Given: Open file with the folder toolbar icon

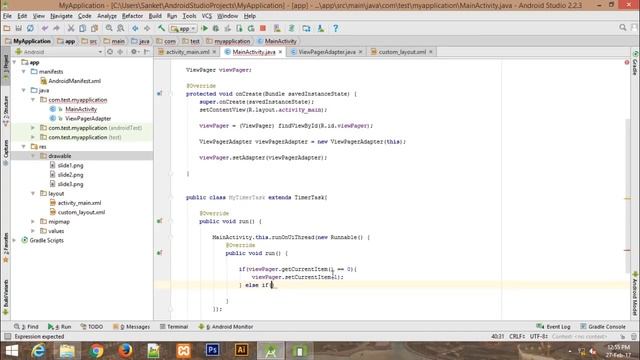Looking at the screenshot, I should (7, 28).
